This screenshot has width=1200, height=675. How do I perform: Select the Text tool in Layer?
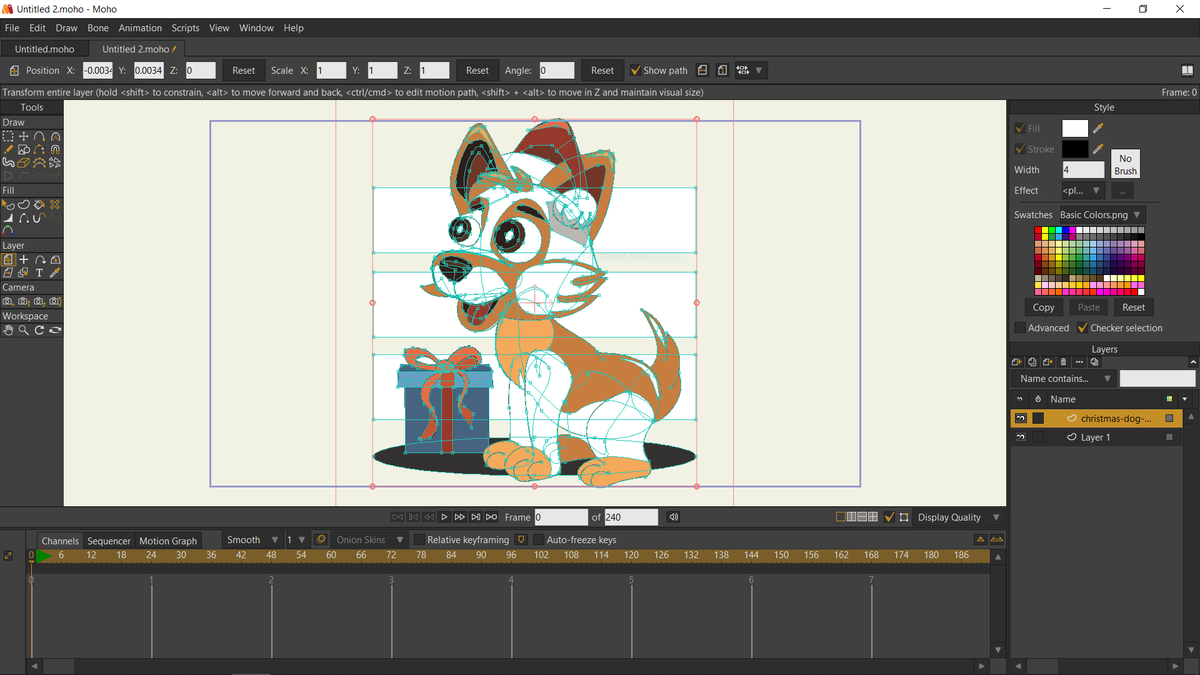tap(39, 273)
